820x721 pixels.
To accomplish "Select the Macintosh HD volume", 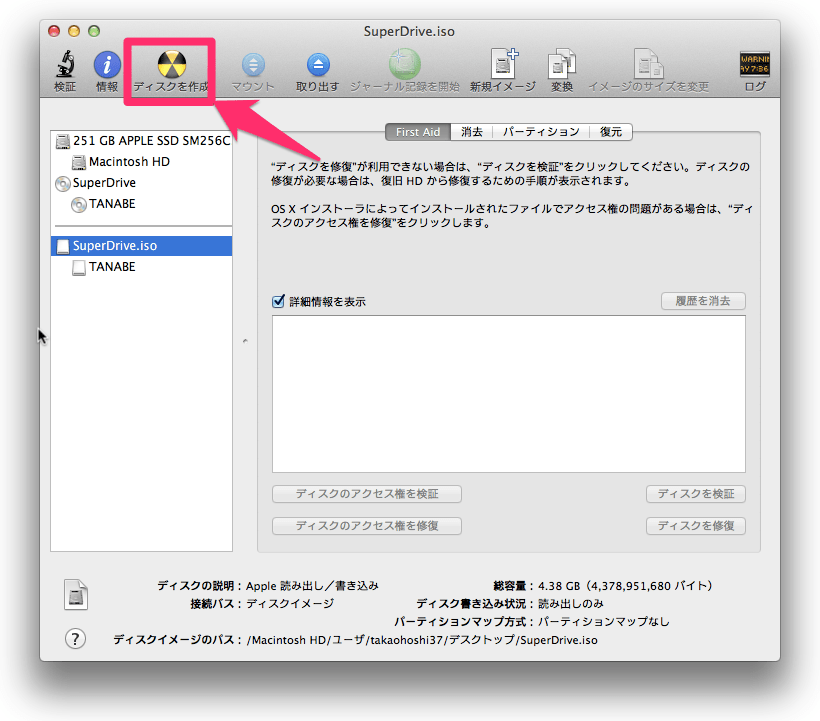I will tap(141, 162).
